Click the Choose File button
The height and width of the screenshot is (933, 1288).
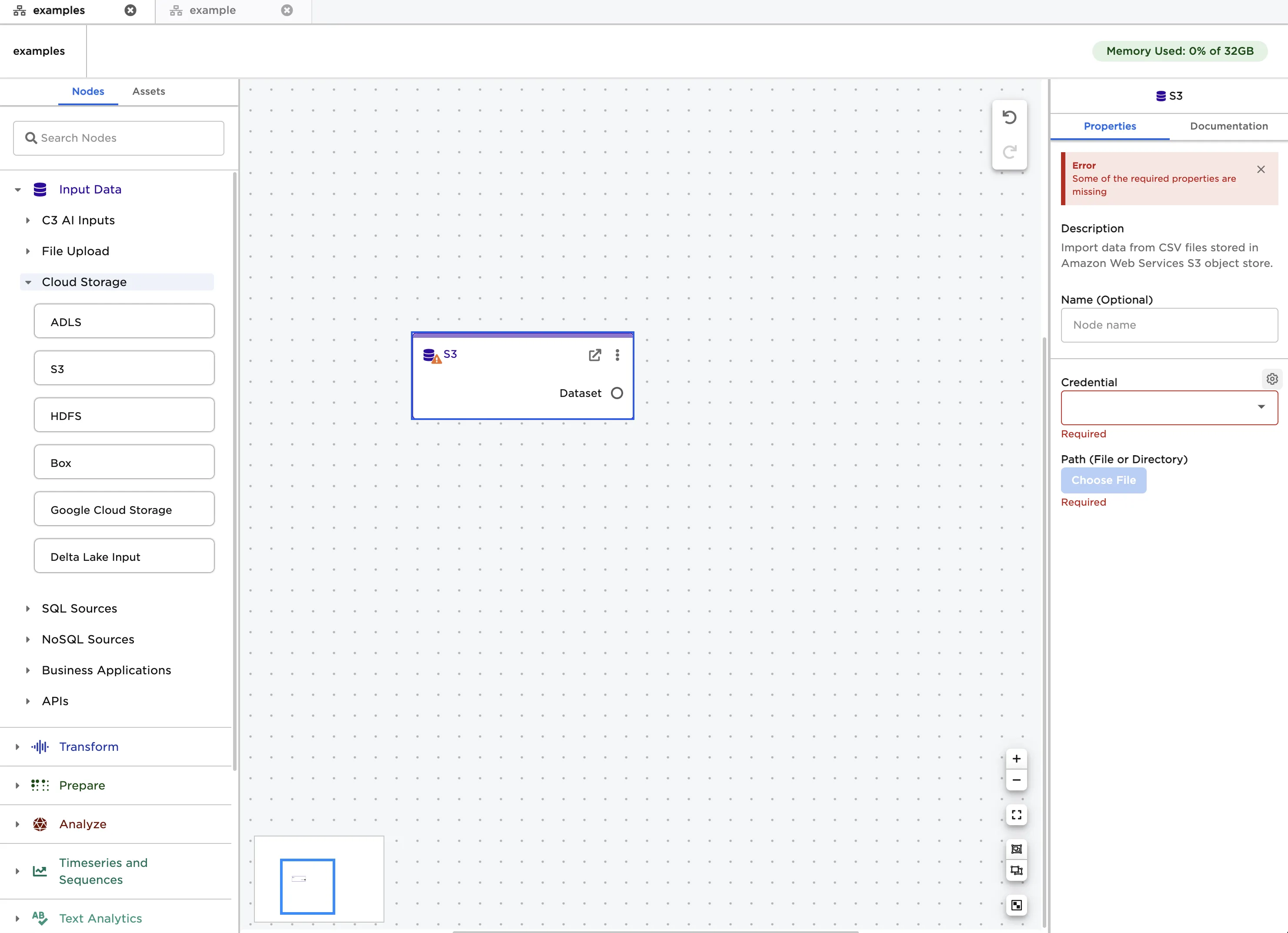pyautogui.click(x=1103, y=480)
